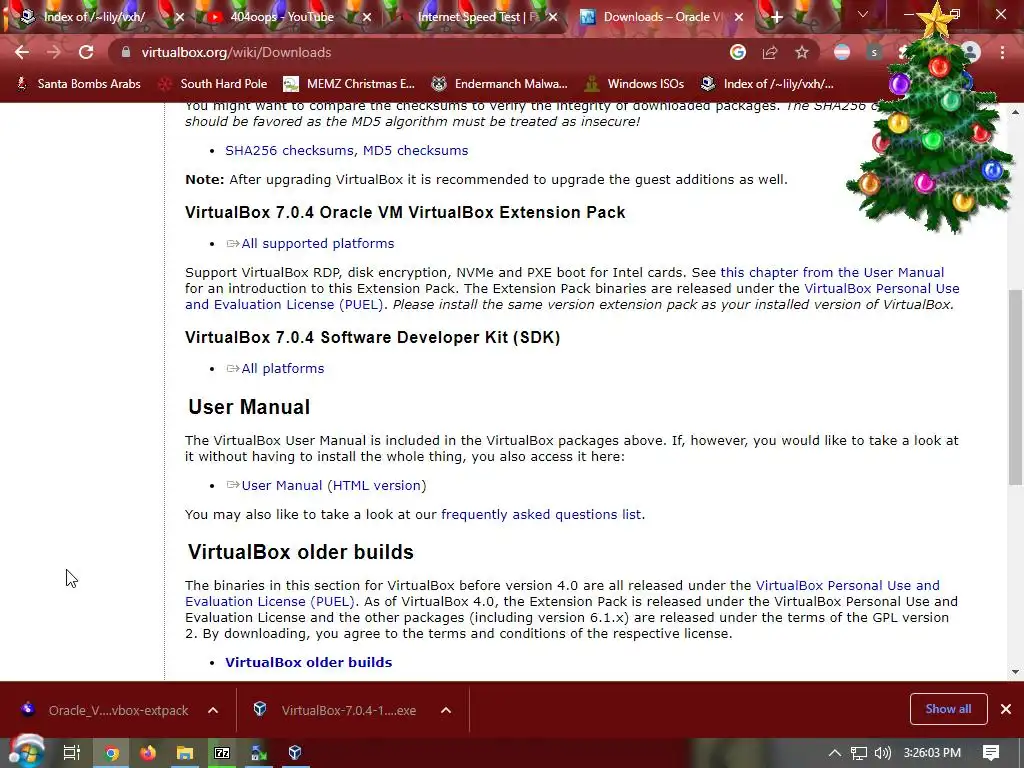Switch to the Internet Speed Test tab

(x=478, y=17)
